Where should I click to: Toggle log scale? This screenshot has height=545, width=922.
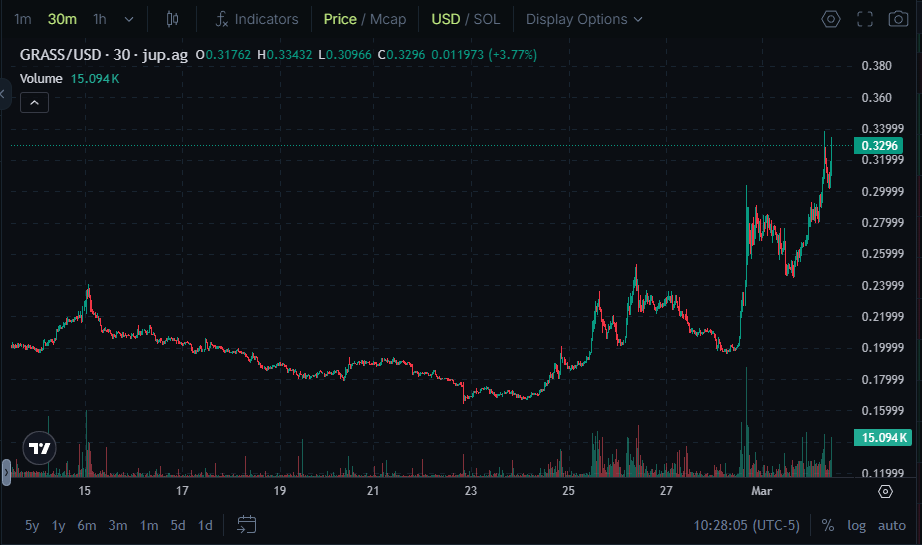coord(856,526)
